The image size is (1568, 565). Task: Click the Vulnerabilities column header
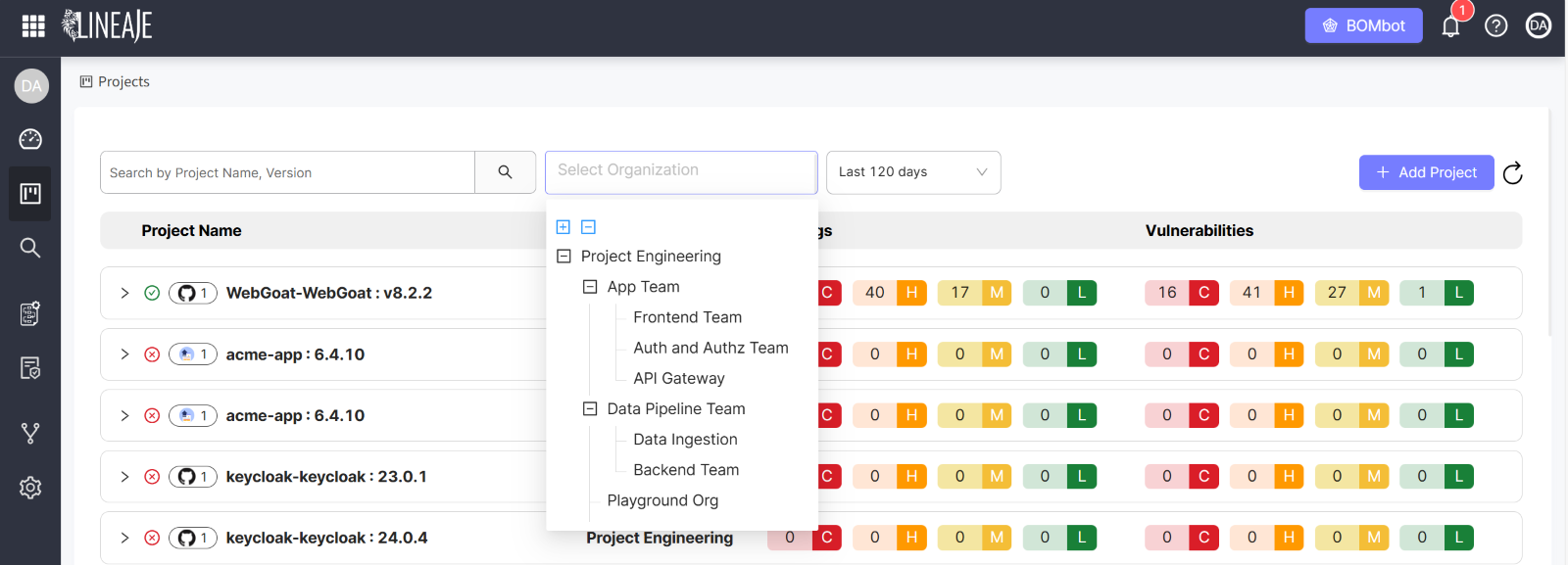click(1200, 231)
